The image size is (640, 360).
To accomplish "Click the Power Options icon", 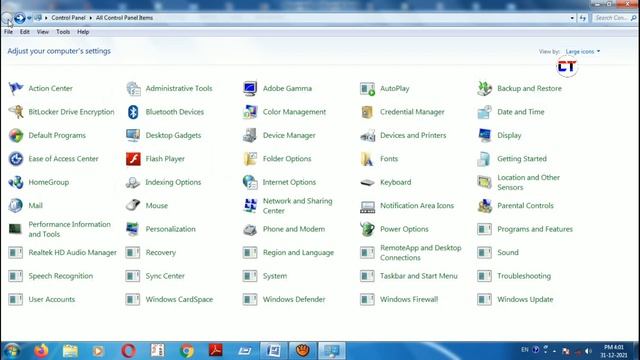I will pyautogui.click(x=367, y=229).
